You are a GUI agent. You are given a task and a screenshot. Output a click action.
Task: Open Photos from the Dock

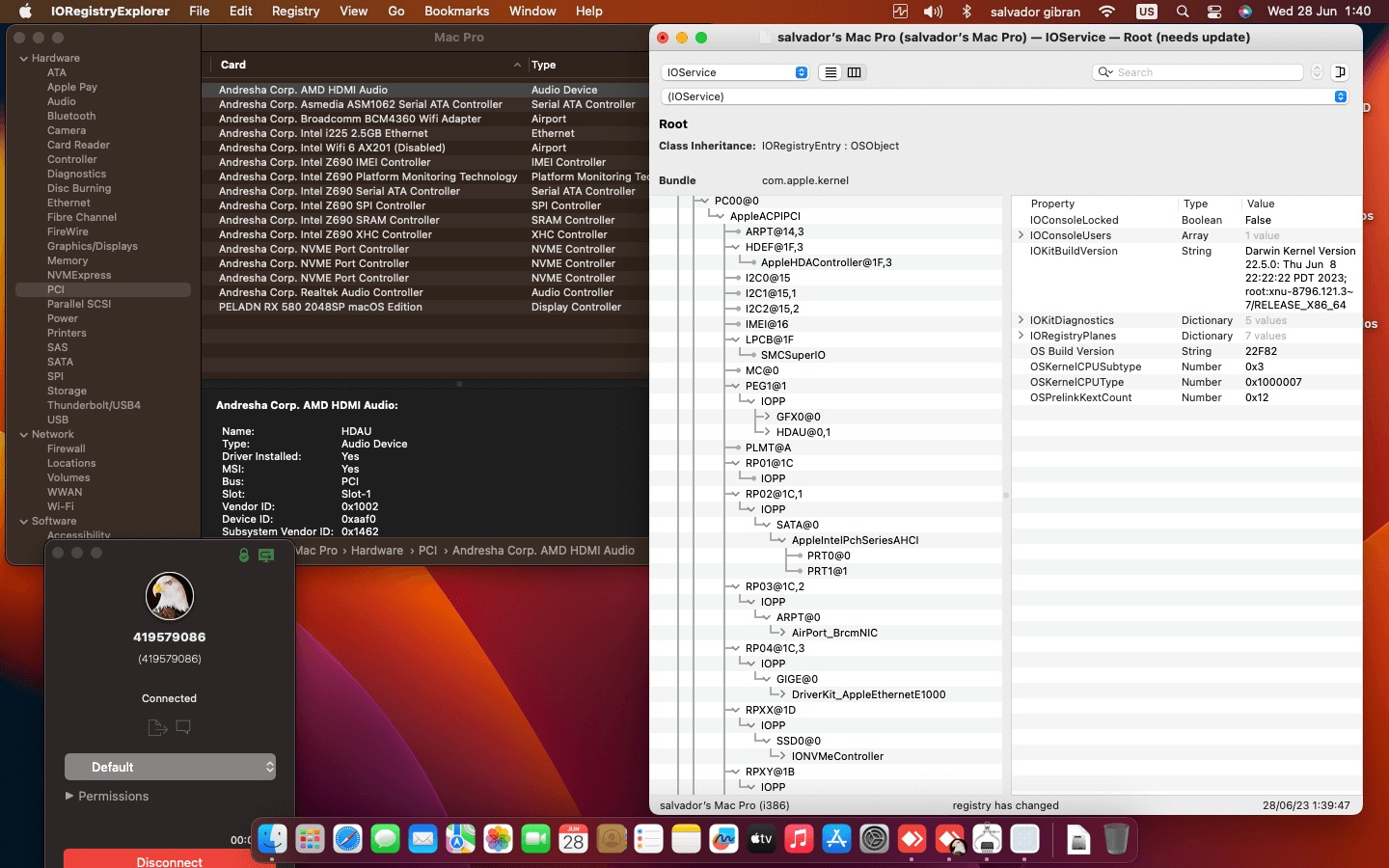(498, 839)
